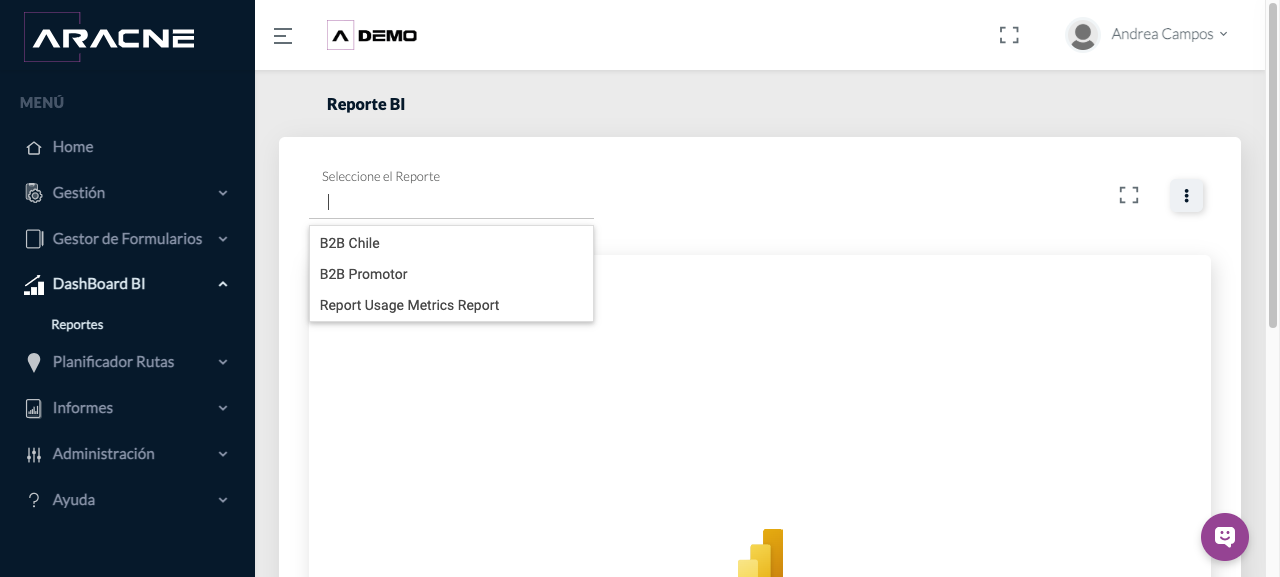Expand the report panel to fullscreen
The height and width of the screenshot is (577, 1280).
(1129, 195)
